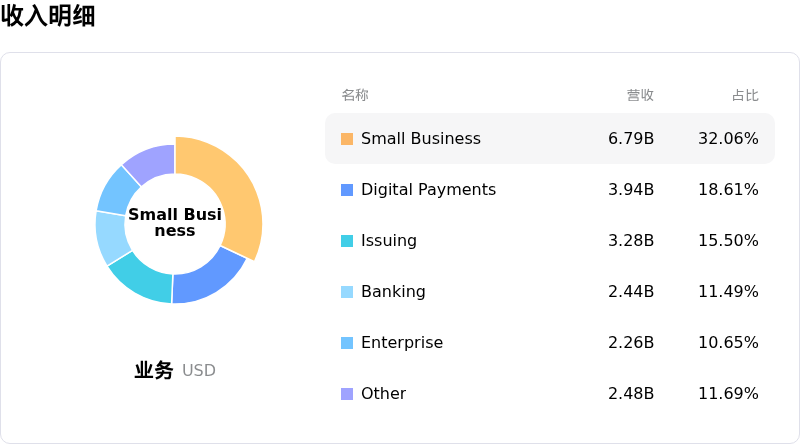Screen dimensions: 800x444
Task: Select the Digital Payments row label
Action: pyautogui.click(x=429, y=189)
